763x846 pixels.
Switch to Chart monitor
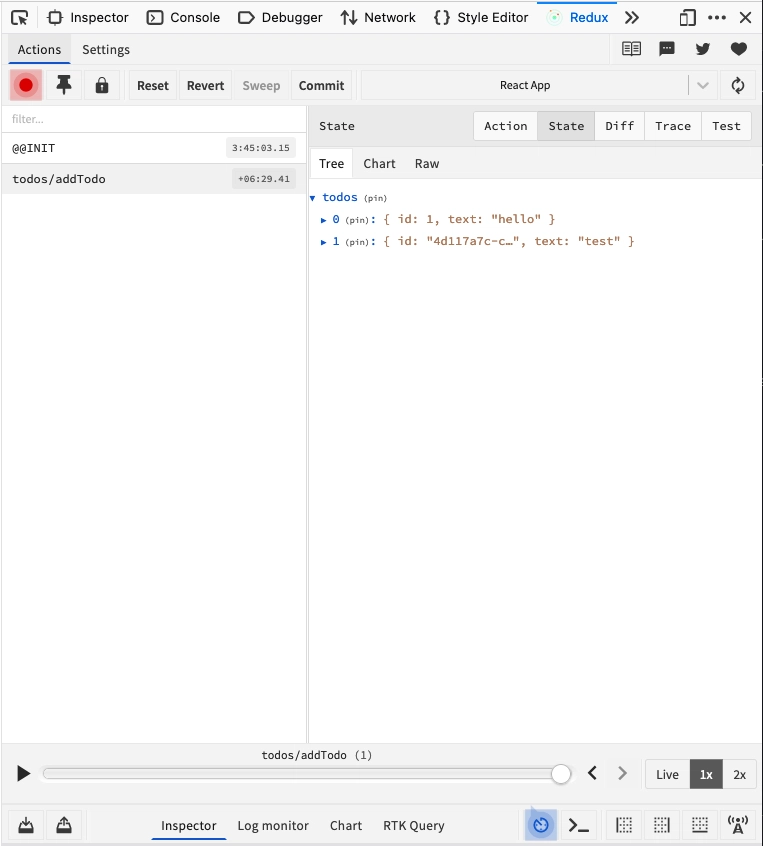point(346,825)
